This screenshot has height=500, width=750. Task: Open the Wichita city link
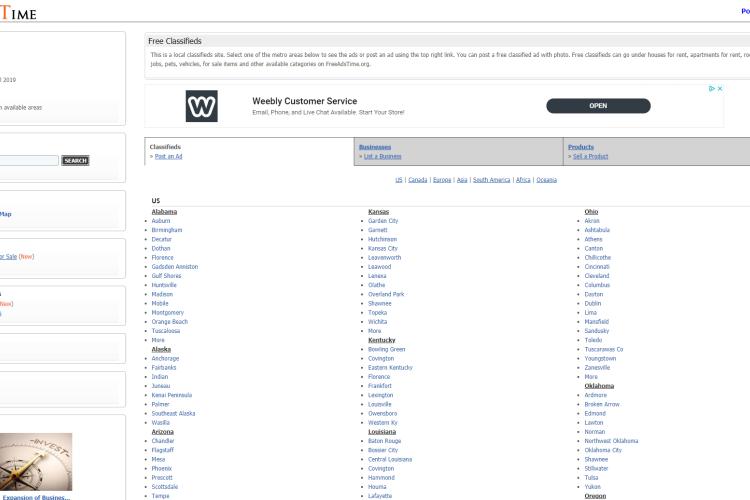377,322
